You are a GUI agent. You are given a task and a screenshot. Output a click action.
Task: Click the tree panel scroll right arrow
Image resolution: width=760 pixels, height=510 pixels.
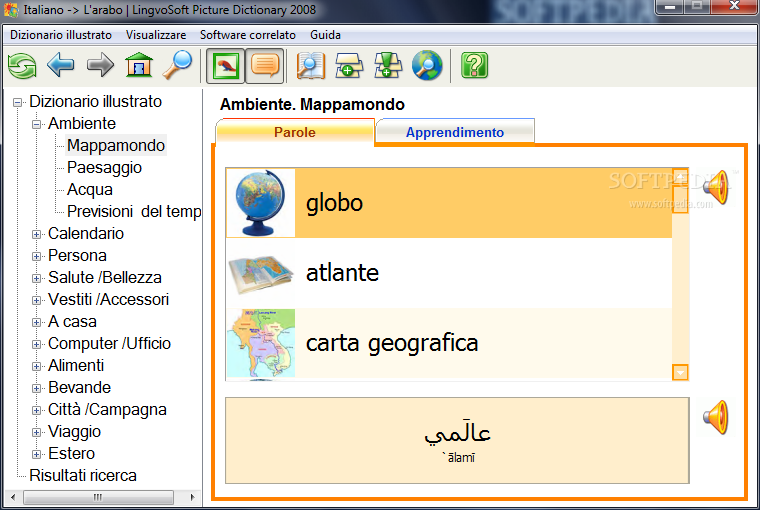(192, 497)
